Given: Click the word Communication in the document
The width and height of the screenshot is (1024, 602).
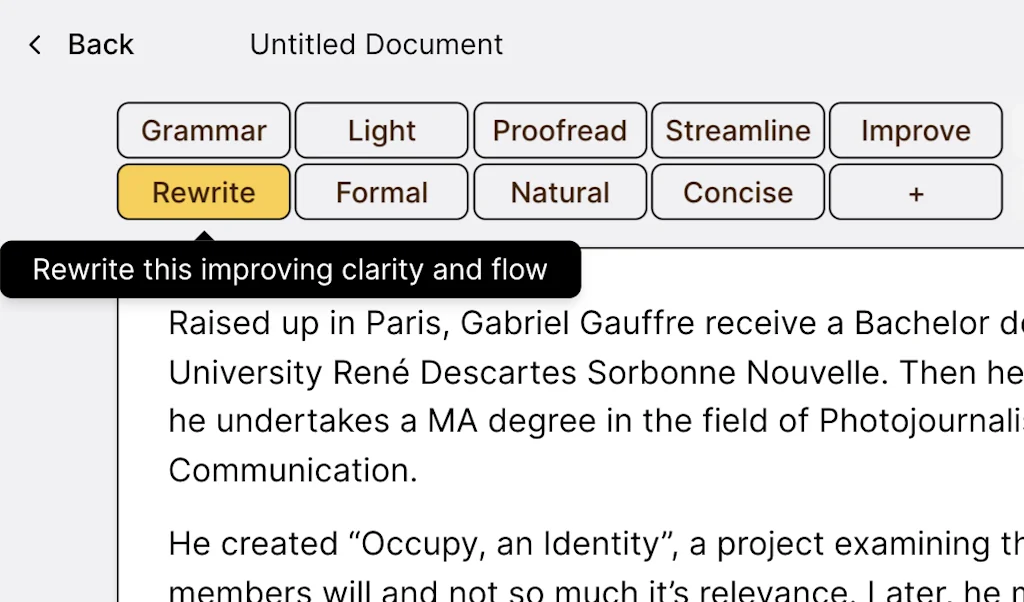Looking at the screenshot, I should 291,469.
